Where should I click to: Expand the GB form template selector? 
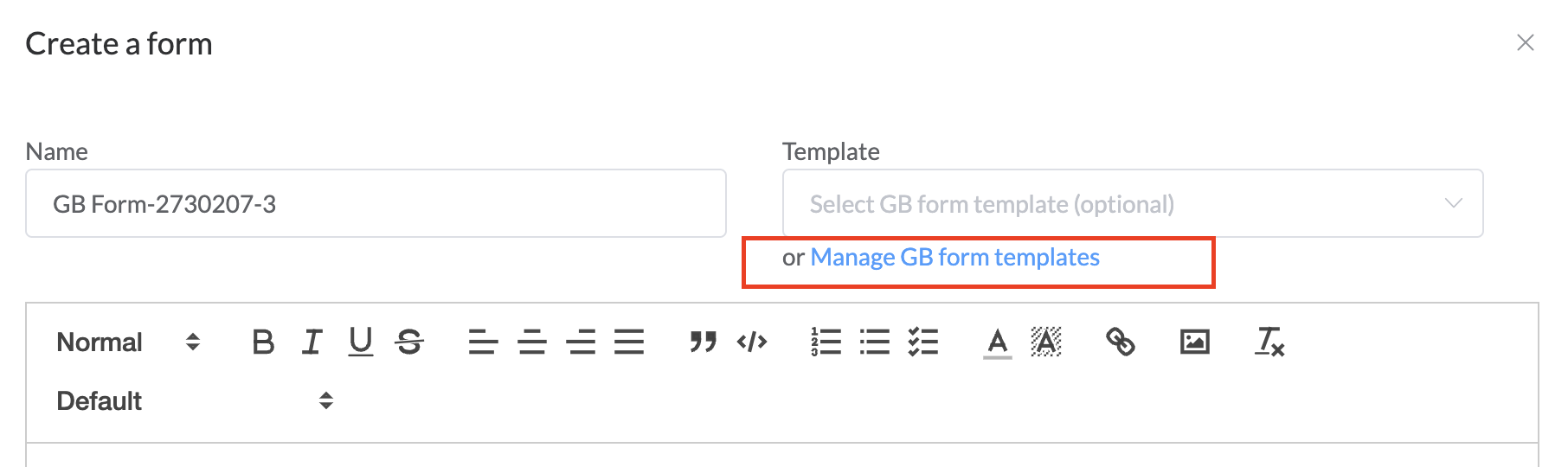click(x=1132, y=204)
